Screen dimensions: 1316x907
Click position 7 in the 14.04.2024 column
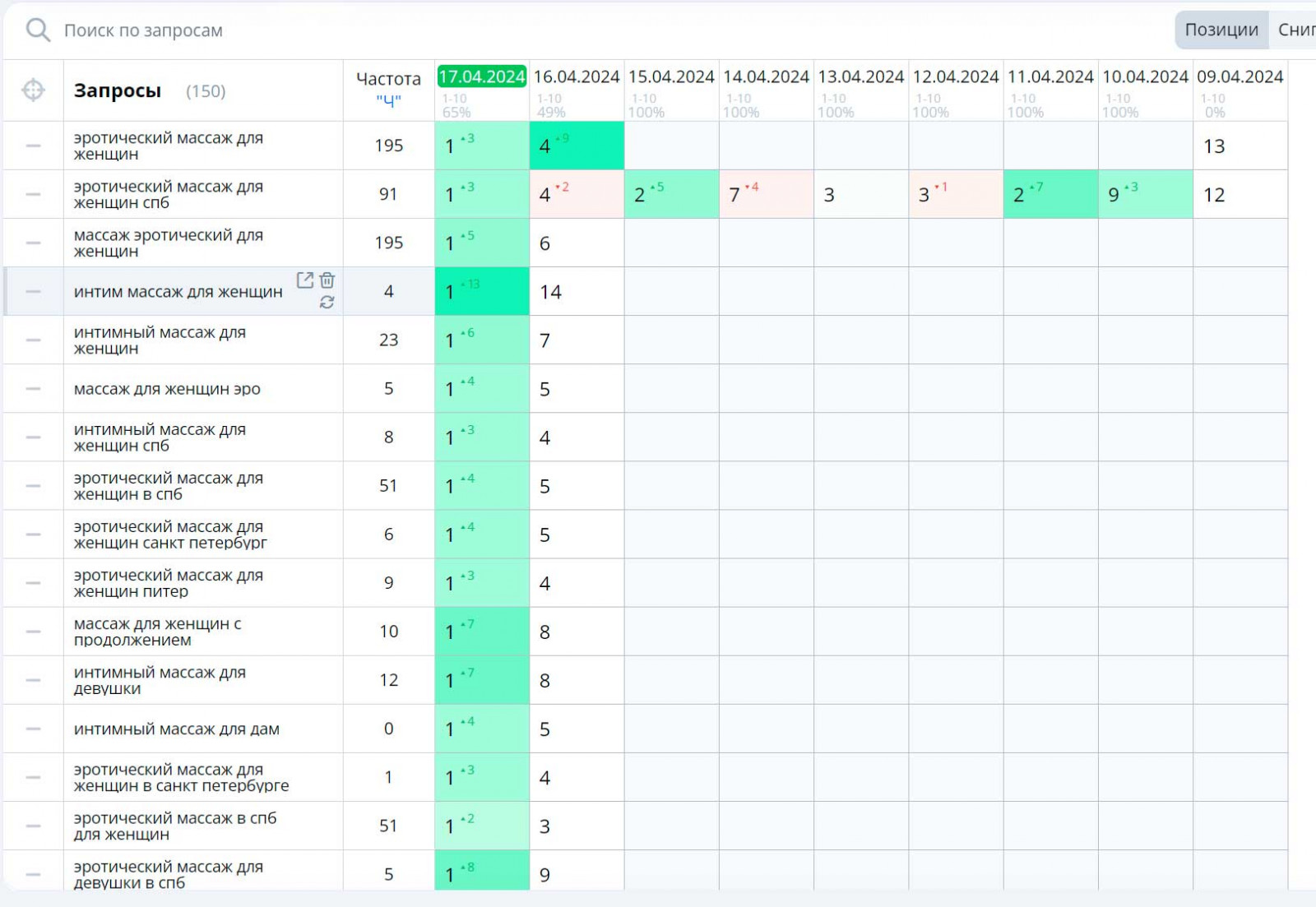pos(734,195)
